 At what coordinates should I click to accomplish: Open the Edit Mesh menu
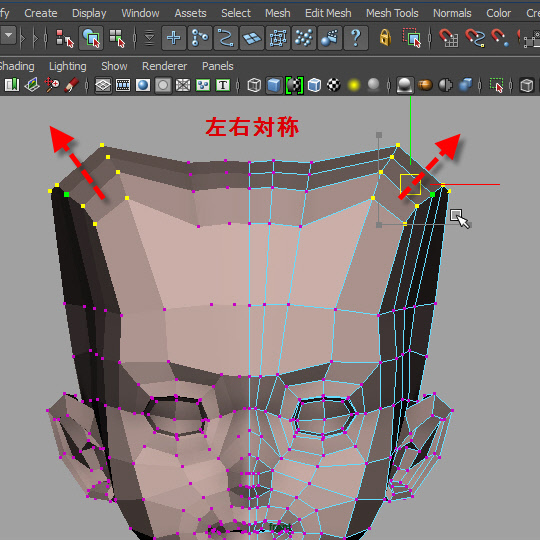click(328, 13)
